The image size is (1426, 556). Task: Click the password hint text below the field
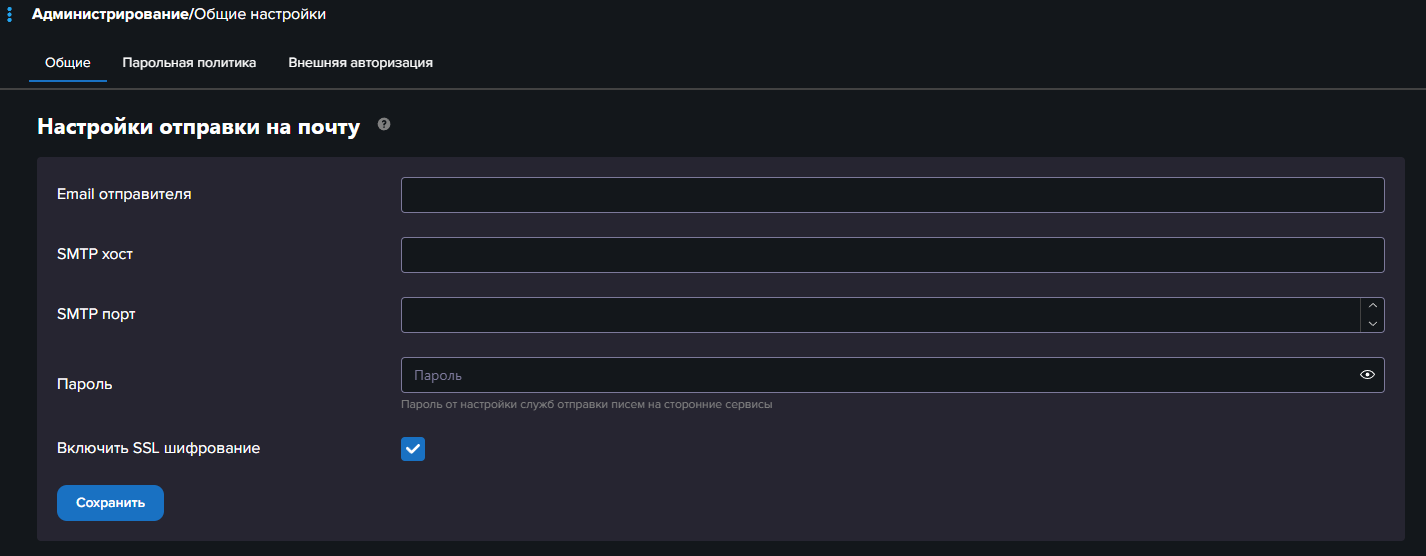coord(587,405)
